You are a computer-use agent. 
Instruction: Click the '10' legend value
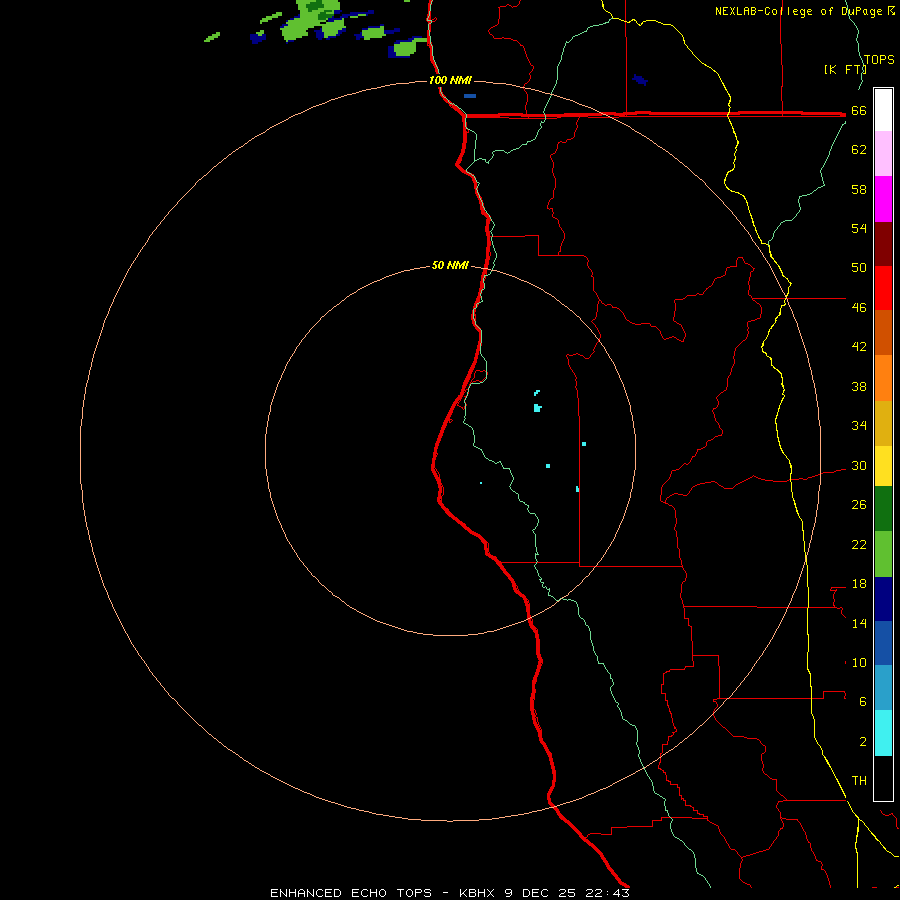(859, 662)
